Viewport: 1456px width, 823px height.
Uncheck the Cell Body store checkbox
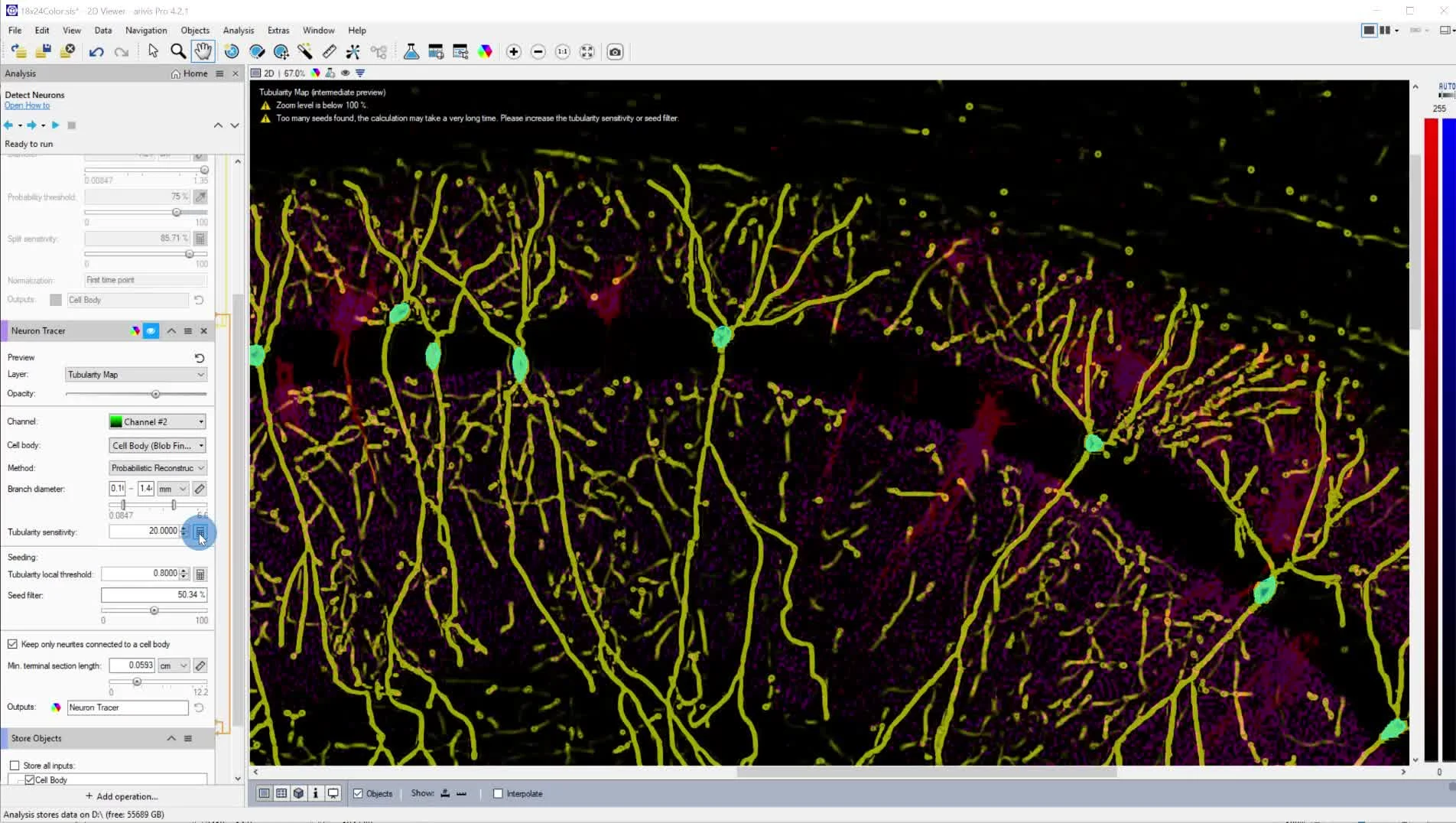pyautogui.click(x=30, y=780)
